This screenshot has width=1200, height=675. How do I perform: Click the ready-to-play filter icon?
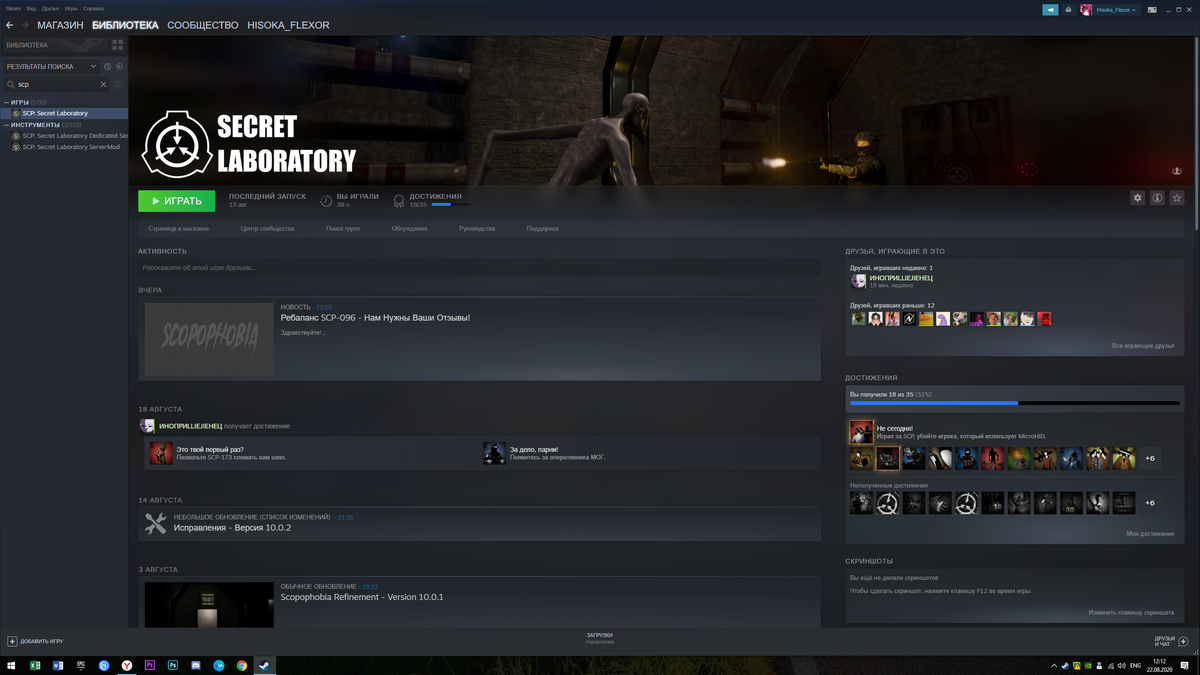119,67
